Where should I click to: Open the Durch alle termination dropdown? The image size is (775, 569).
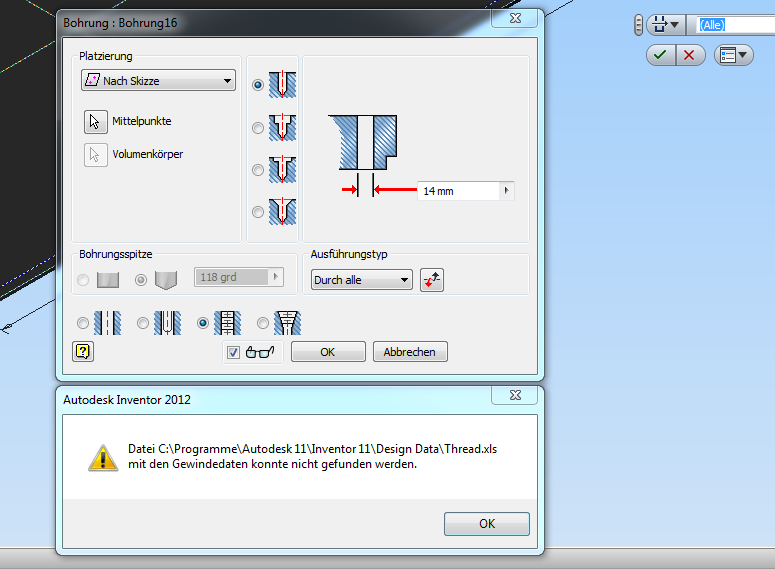tap(362, 280)
